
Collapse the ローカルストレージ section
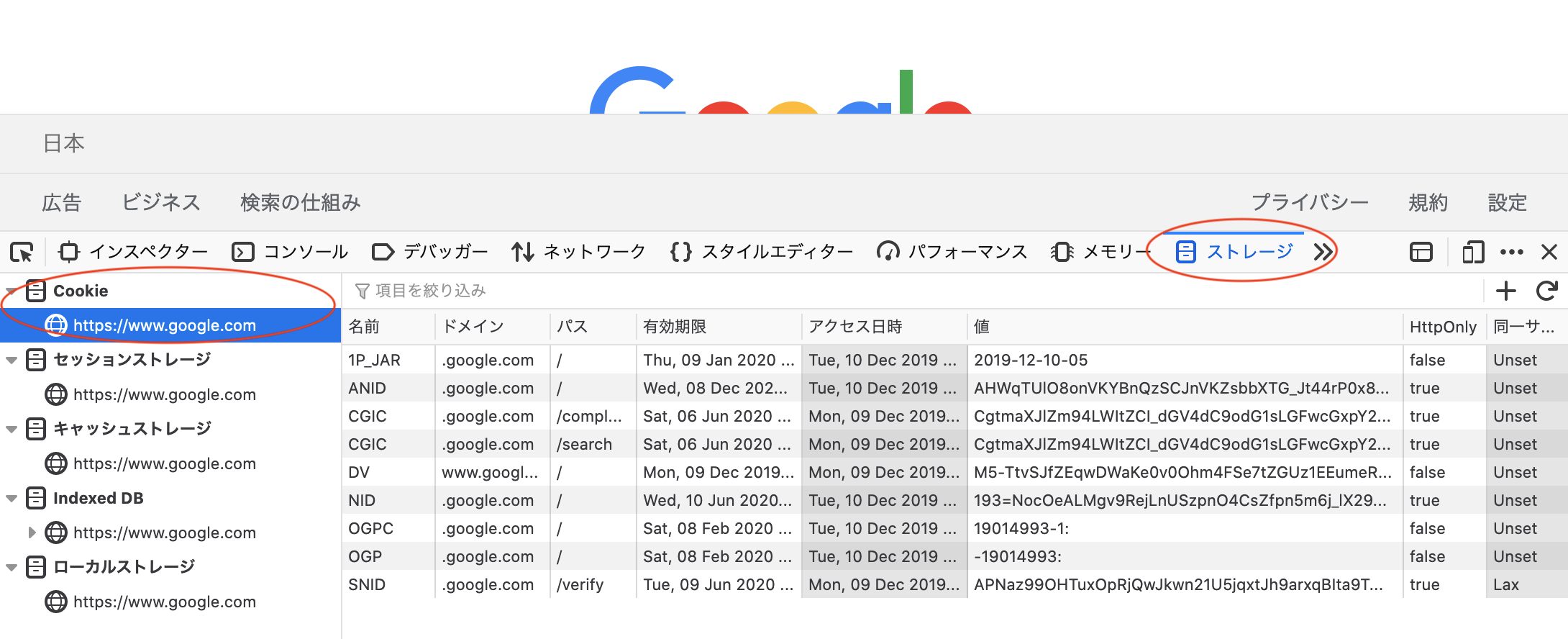[x=12, y=567]
